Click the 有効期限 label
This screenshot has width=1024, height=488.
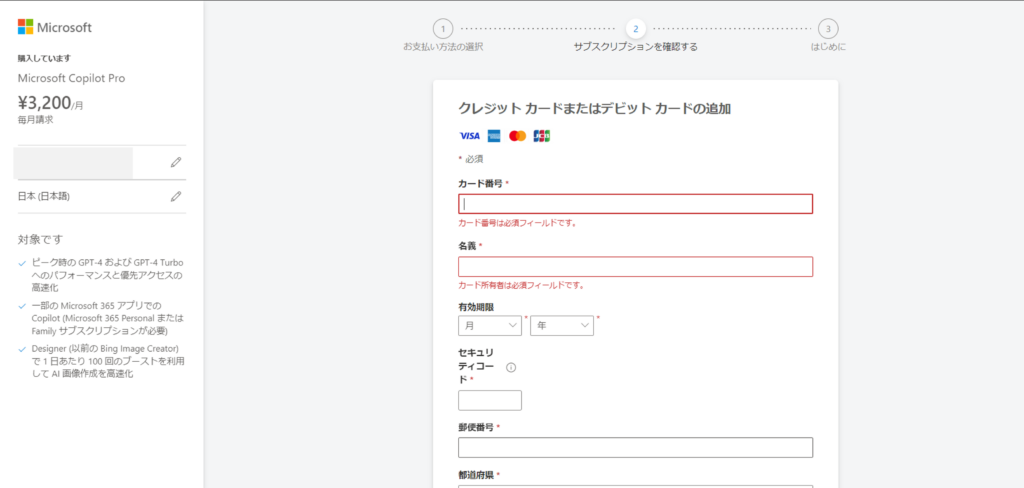(476, 306)
